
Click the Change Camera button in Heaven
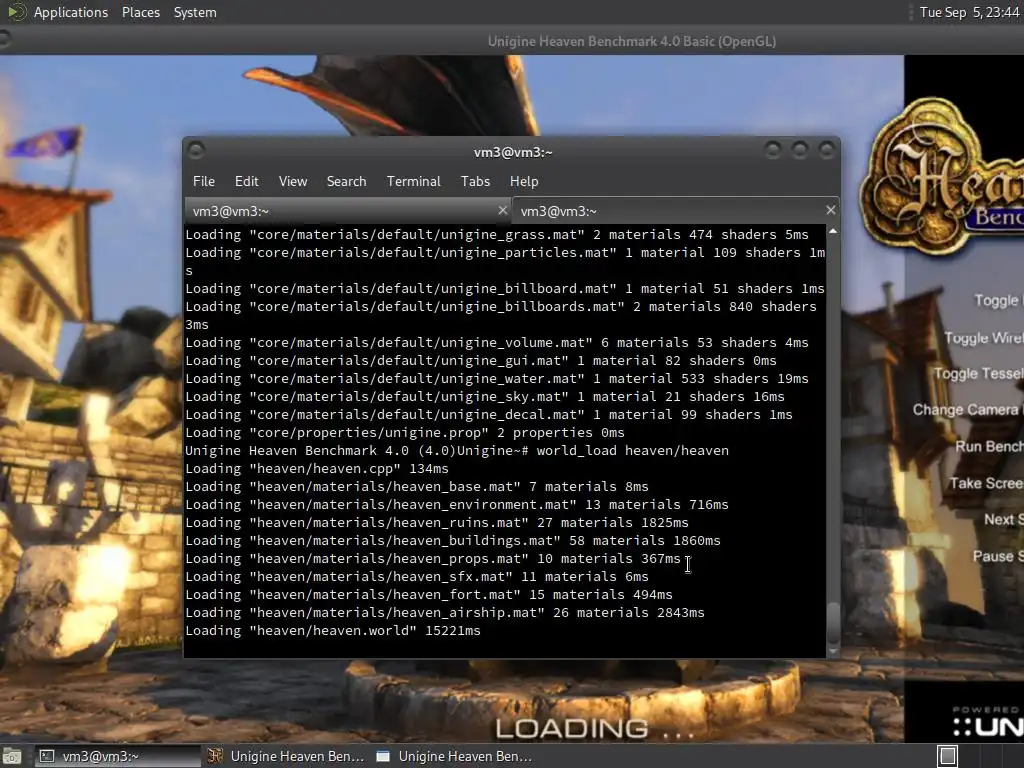tap(968, 410)
